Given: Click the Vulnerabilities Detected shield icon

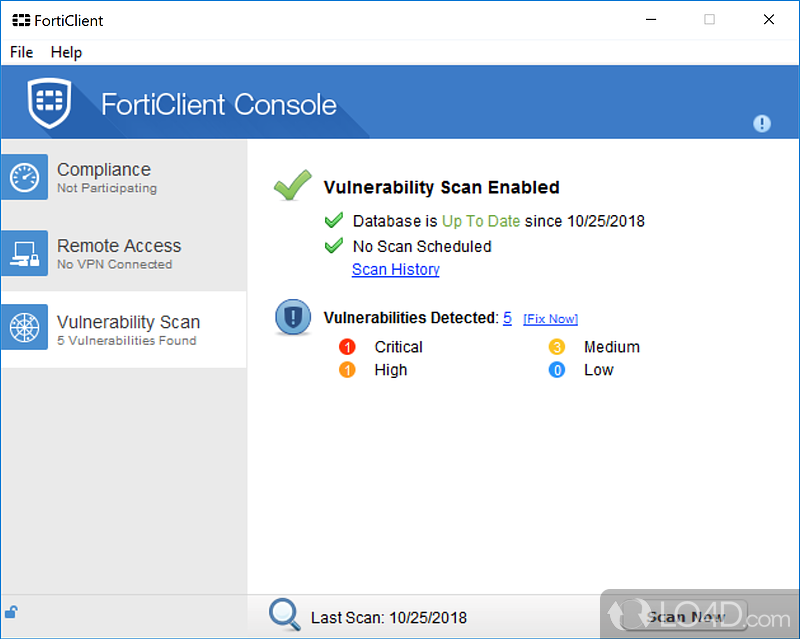Looking at the screenshot, I should point(293,318).
